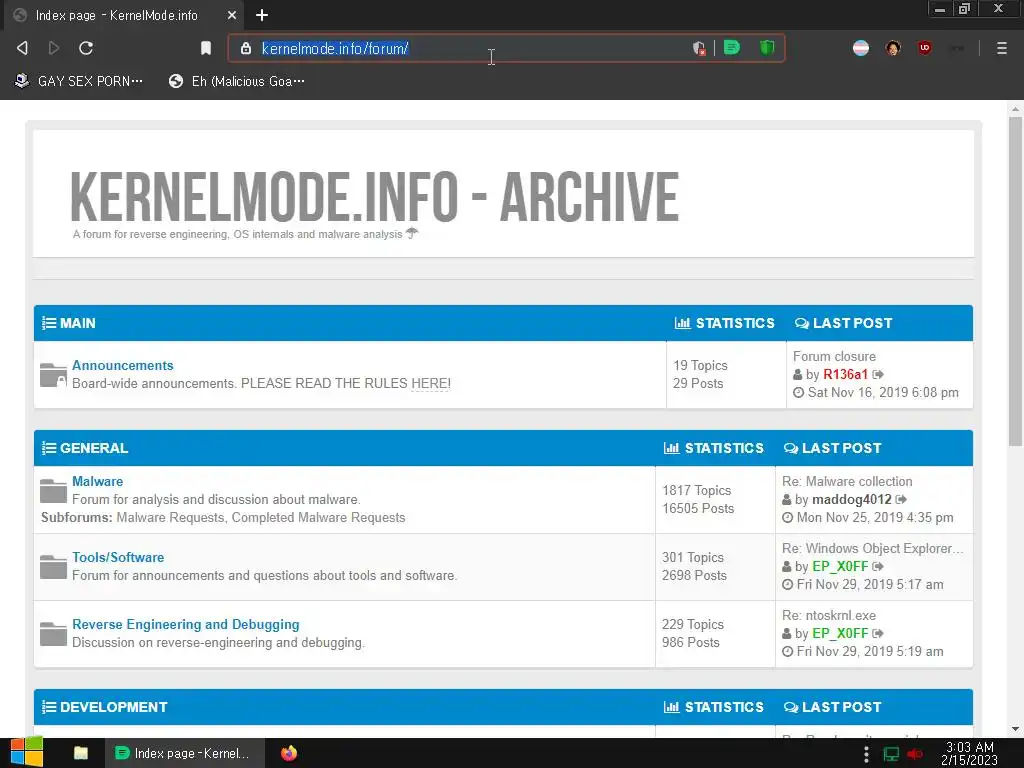Click the page vertical scrollbar thumb

[1015, 281]
